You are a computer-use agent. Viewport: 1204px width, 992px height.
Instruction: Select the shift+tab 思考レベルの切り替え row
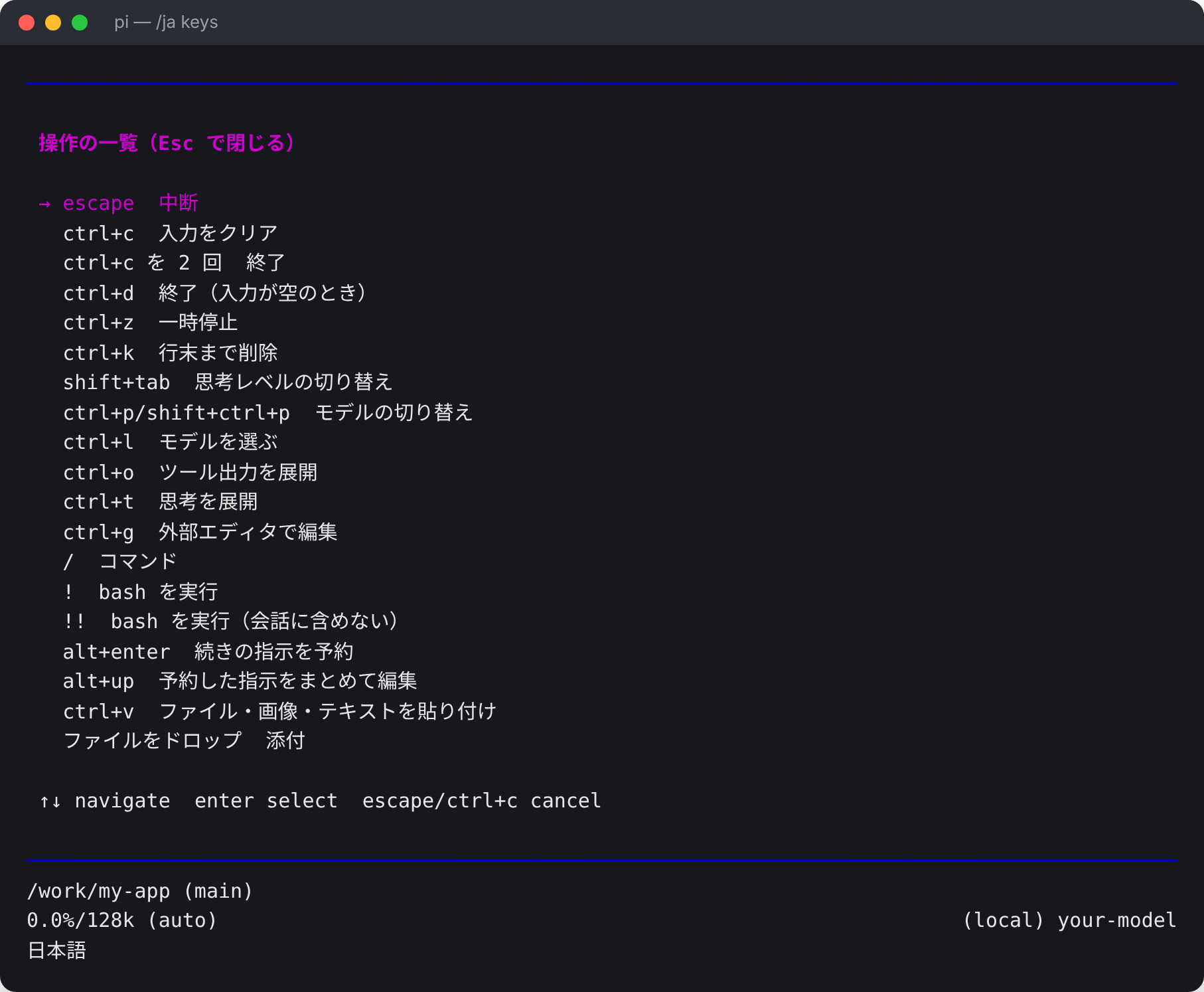pyautogui.click(x=228, y=382)
